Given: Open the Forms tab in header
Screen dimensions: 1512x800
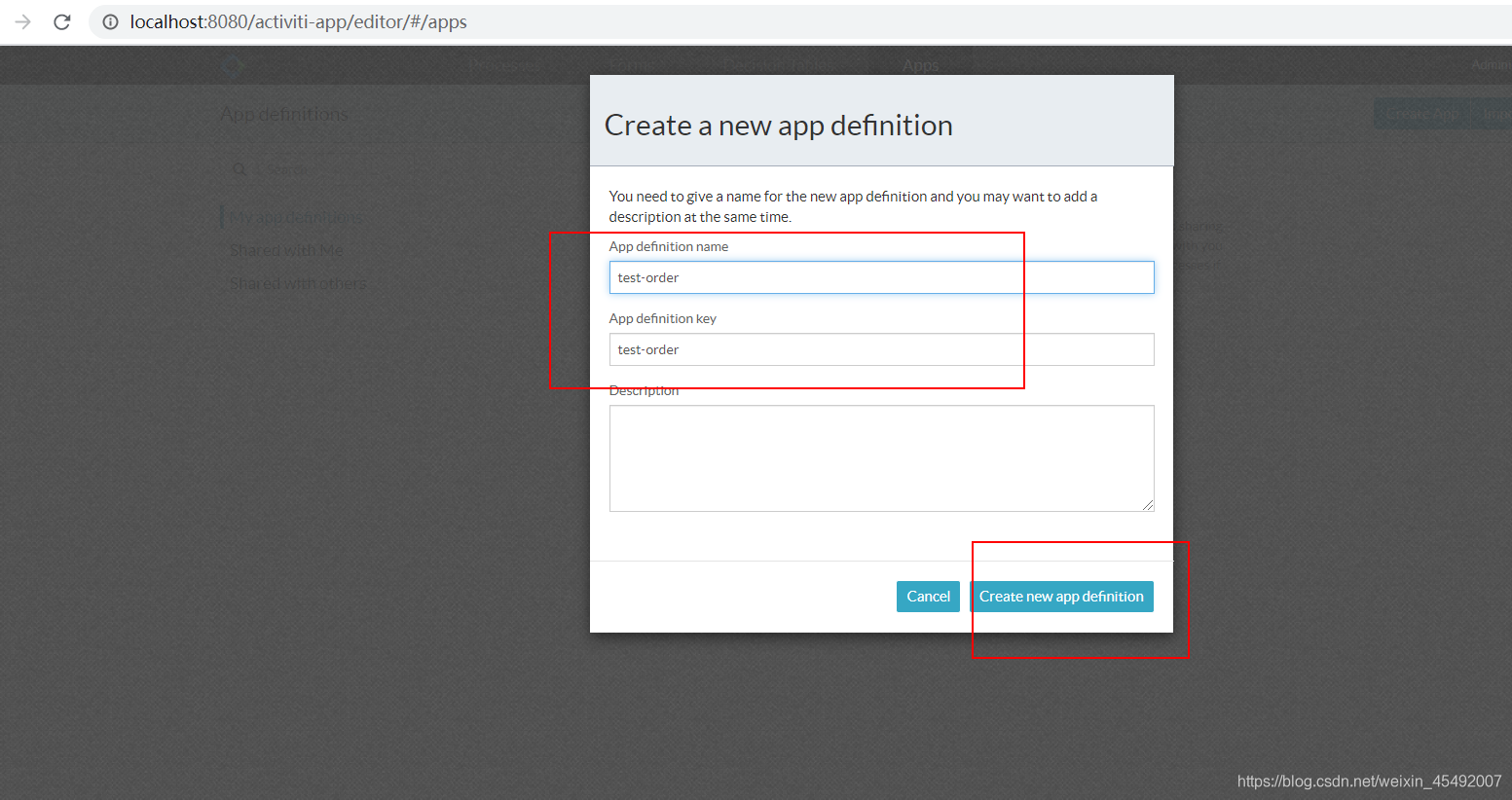Looking at the screenshot, I should tap(633, 65).
